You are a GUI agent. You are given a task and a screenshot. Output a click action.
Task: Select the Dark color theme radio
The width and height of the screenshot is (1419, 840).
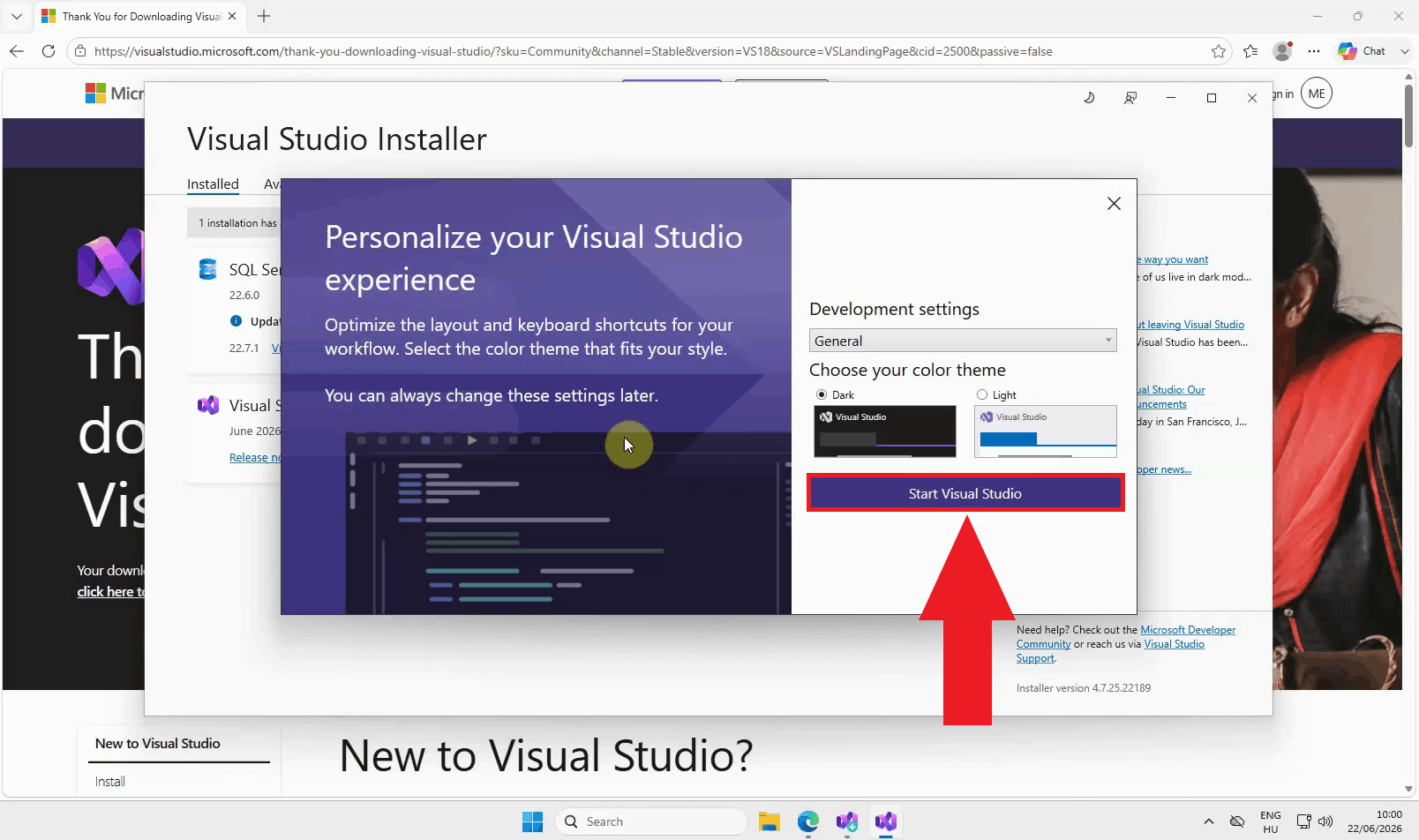(822, 394)
